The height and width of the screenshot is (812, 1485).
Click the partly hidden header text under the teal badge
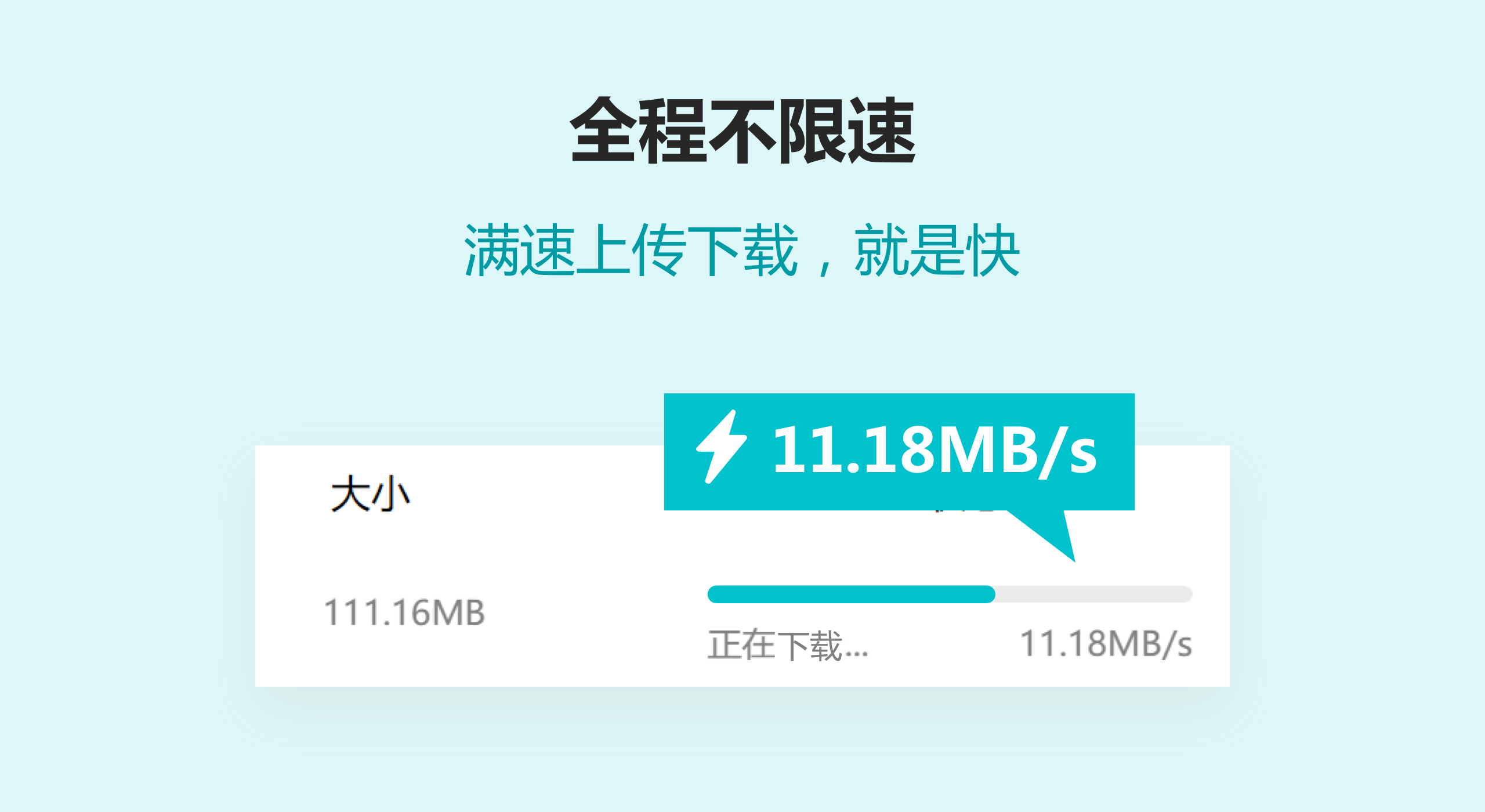tap(965, 511)
